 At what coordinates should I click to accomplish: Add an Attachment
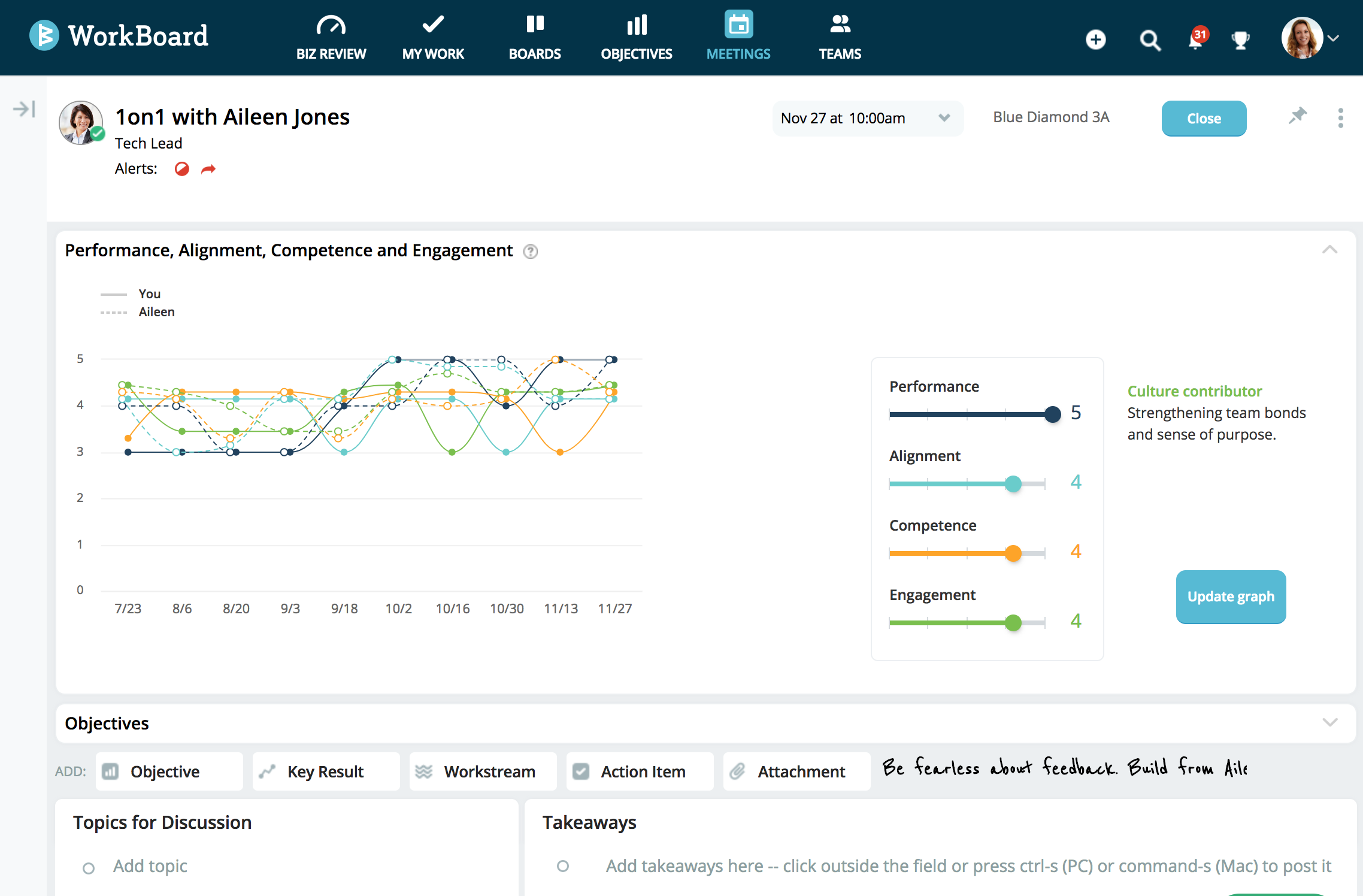[797, 771]
